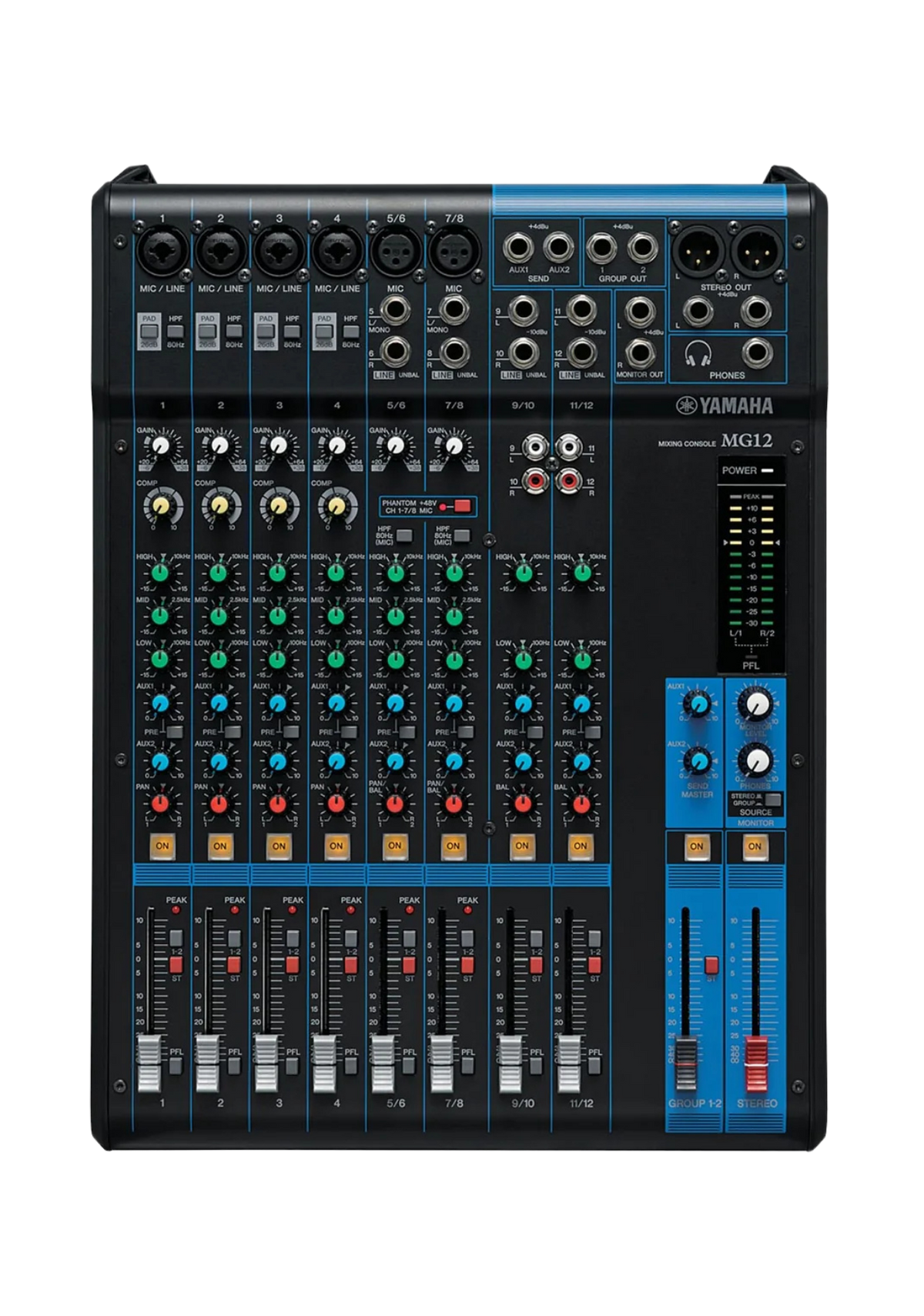Image resolution: width=924 pixels, height=1316 pixels.
Task: Click the channel 2 HIGH EQ knob
Action: pos(219,573)
